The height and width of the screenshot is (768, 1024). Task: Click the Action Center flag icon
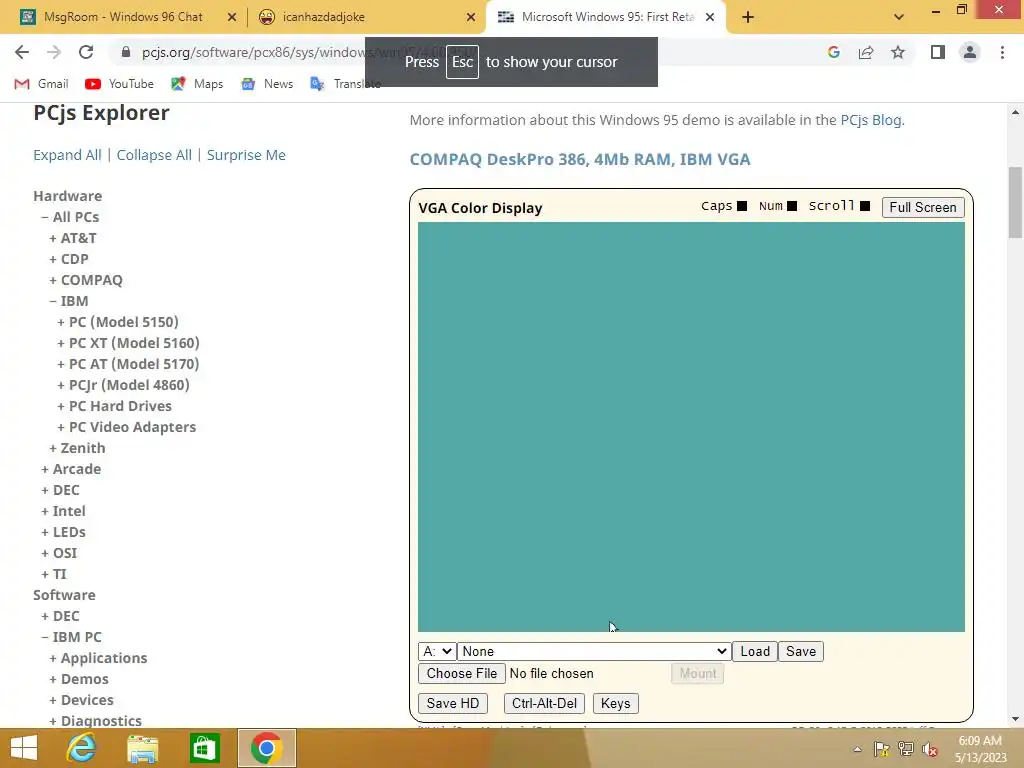[882, 749]
